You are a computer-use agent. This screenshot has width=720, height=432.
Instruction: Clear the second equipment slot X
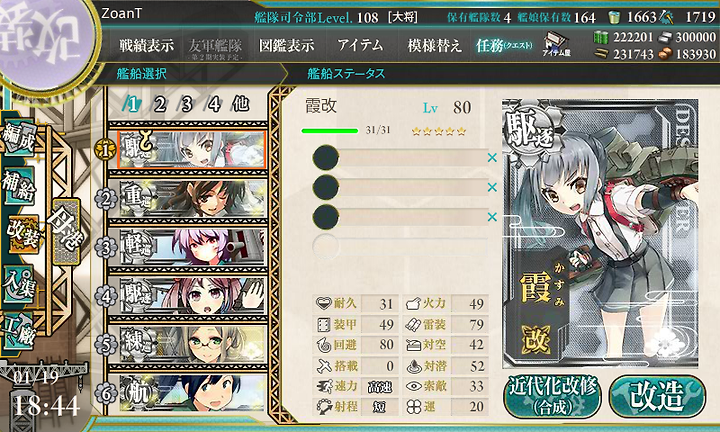492,187
